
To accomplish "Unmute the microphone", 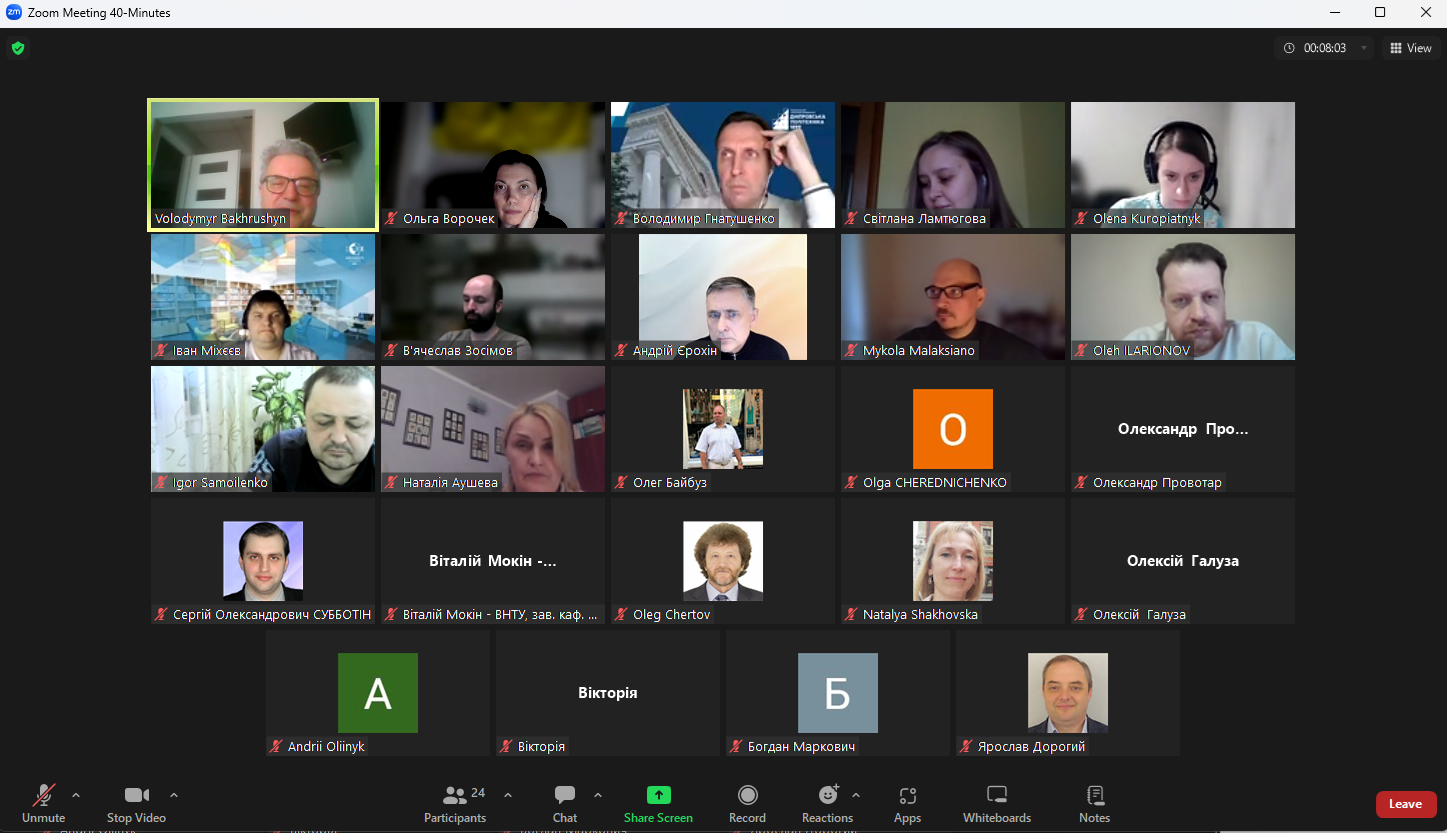I will point(44,803).
